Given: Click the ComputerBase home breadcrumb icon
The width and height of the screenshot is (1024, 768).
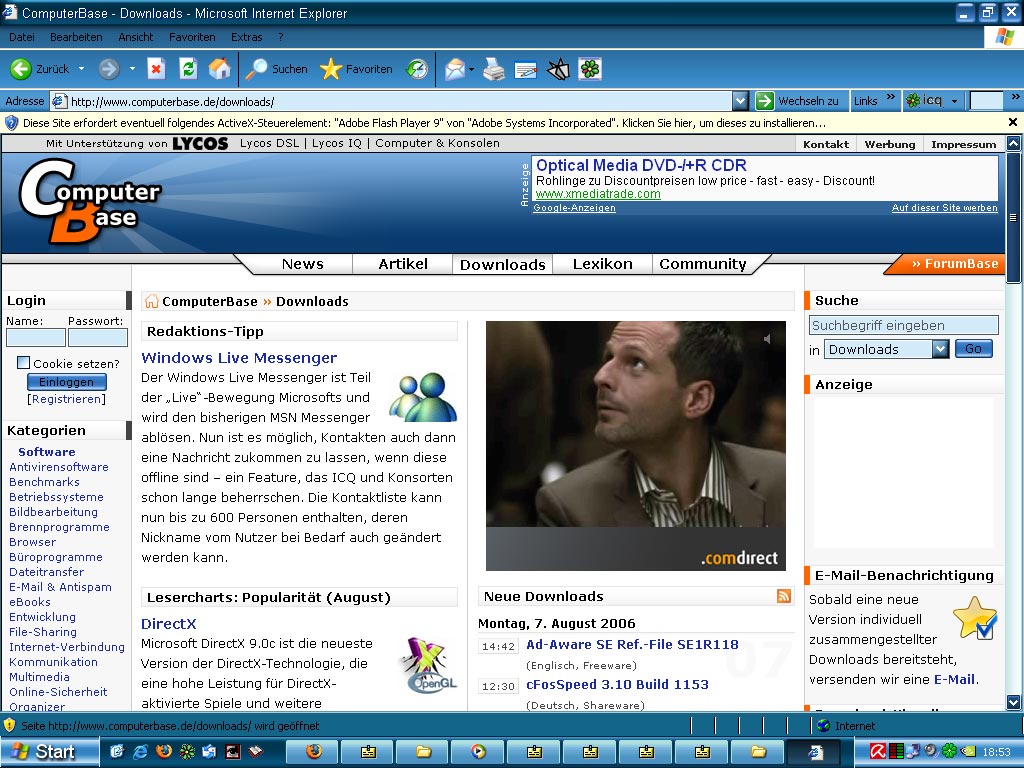Looking at the screenshot, I should [x=152, y=301].
